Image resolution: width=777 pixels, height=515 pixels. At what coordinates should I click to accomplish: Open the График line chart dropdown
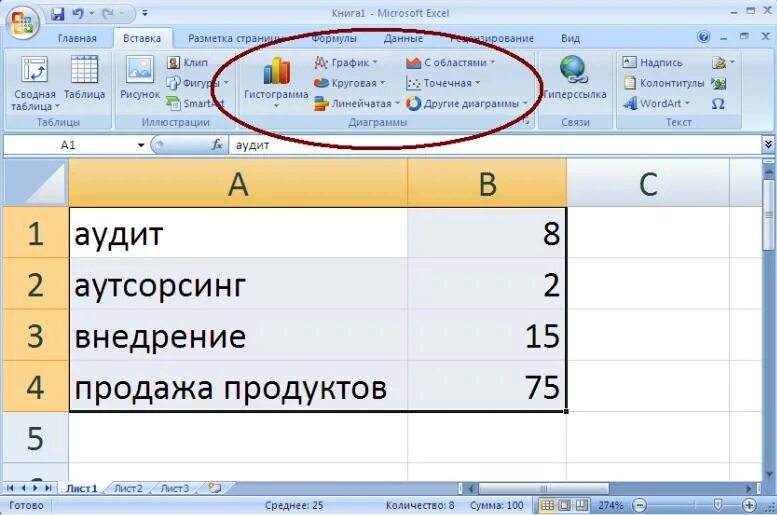[346, 62]
